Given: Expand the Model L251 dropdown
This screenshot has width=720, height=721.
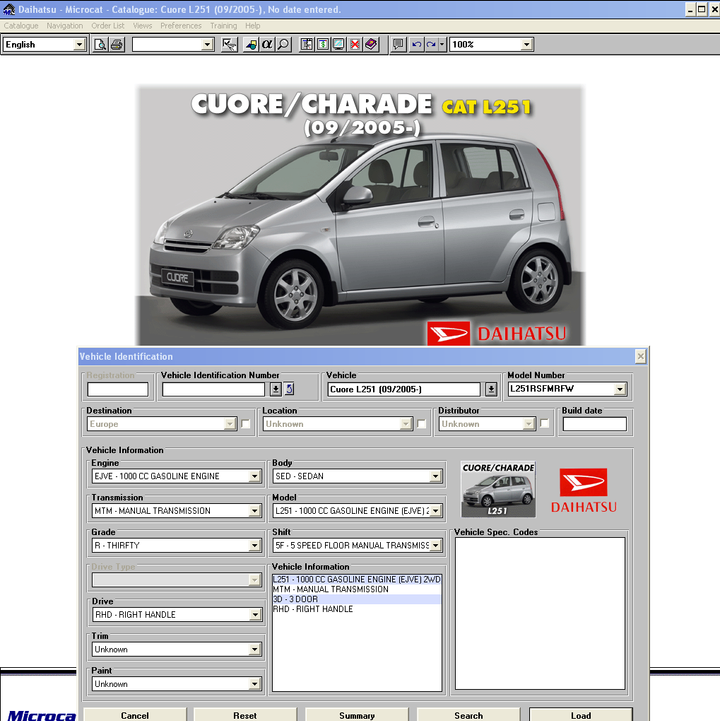Looking at the screenshot, I should pos(435,511).
